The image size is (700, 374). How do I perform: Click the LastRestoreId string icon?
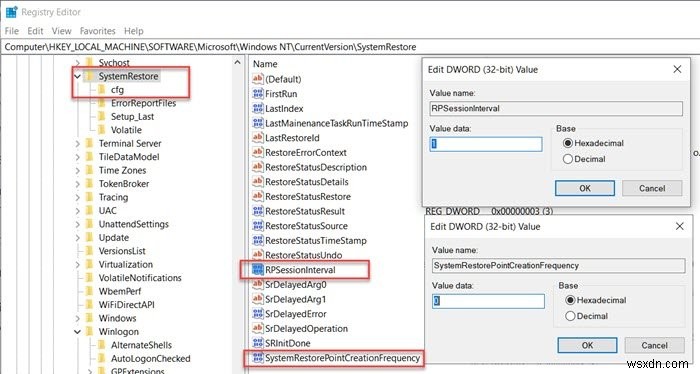click(258, 138)
